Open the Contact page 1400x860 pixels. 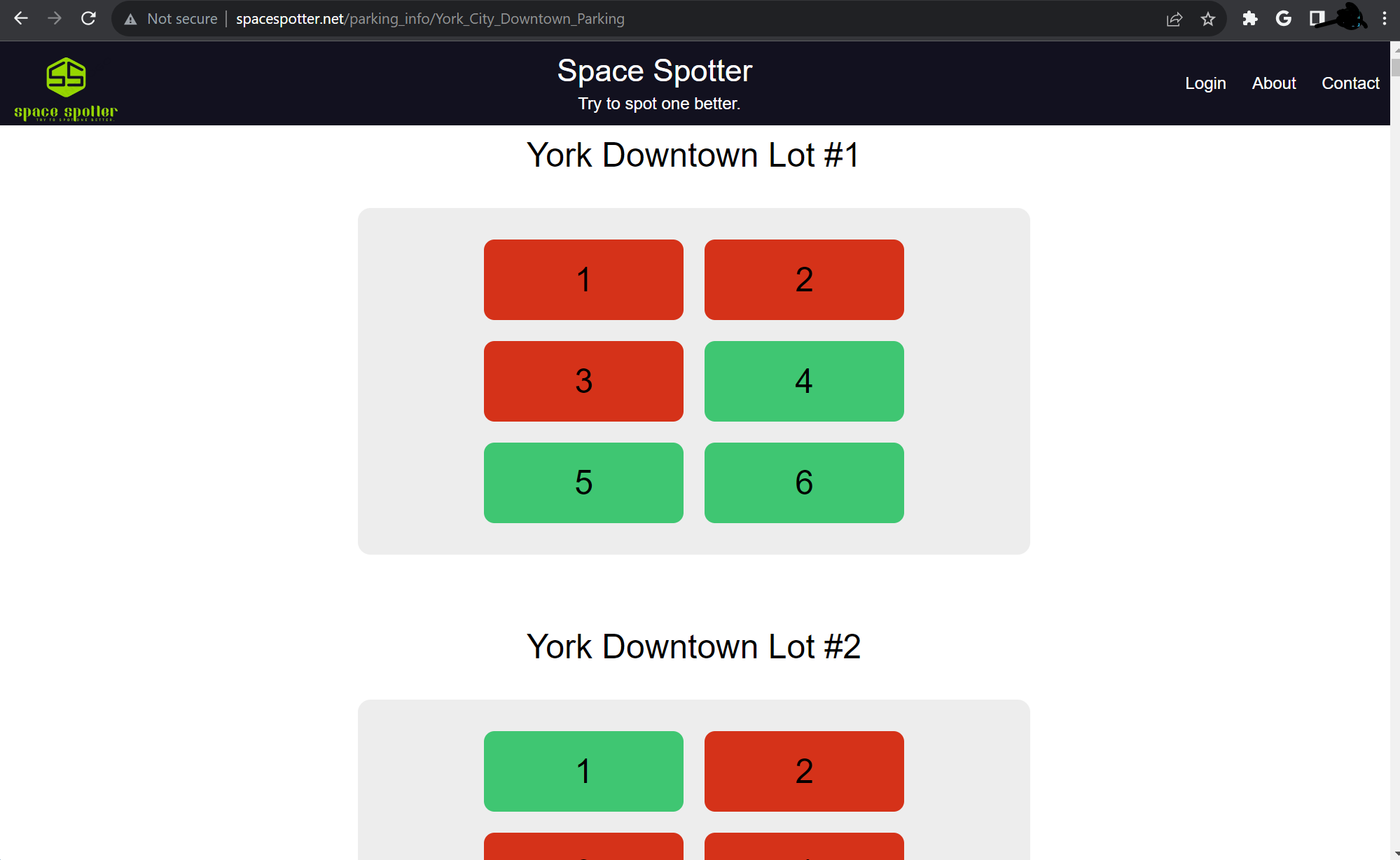[x=1350, y=83]
